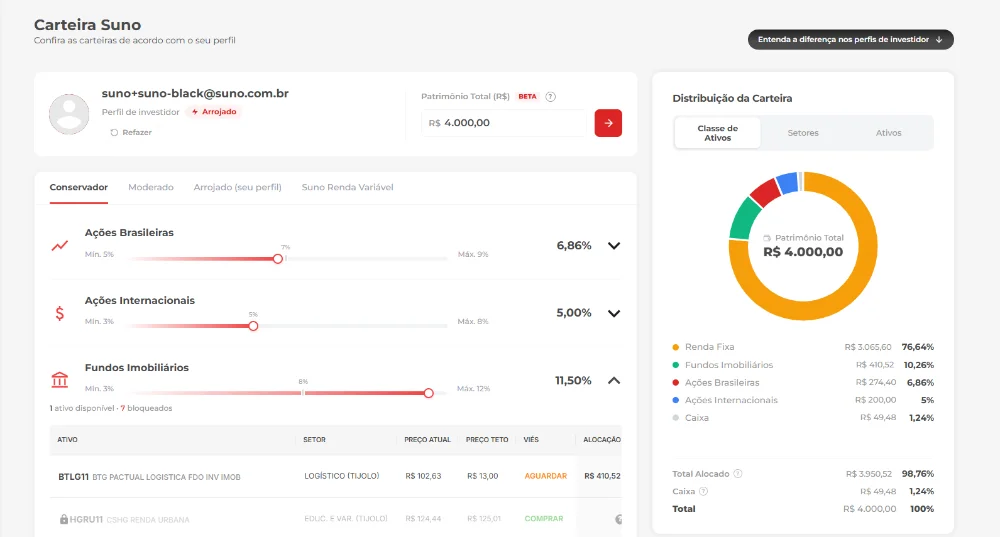The height and width of the screenshot is (537, 1000).
Task: Switch to the Conservador tab
Action: [78, 188]
